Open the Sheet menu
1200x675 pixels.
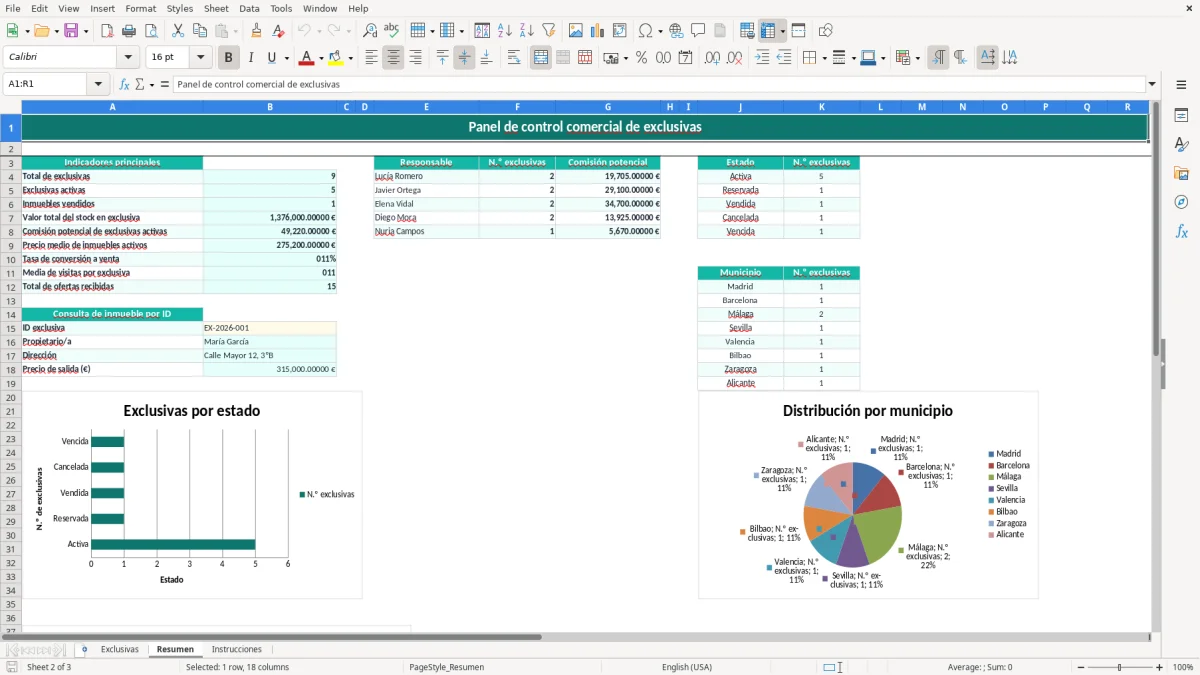216,8
